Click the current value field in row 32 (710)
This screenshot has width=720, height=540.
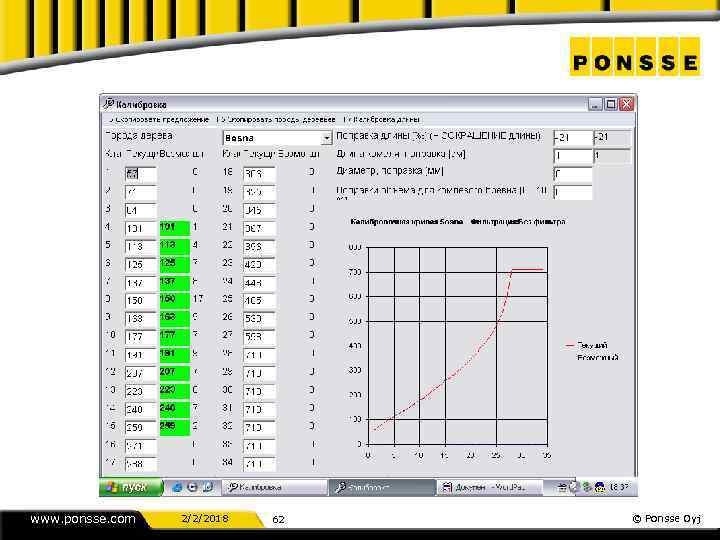(259, 428)
